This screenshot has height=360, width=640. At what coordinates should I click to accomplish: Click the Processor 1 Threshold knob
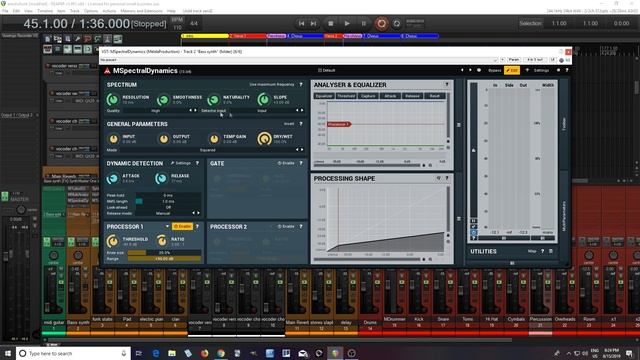tap(112, 241)
